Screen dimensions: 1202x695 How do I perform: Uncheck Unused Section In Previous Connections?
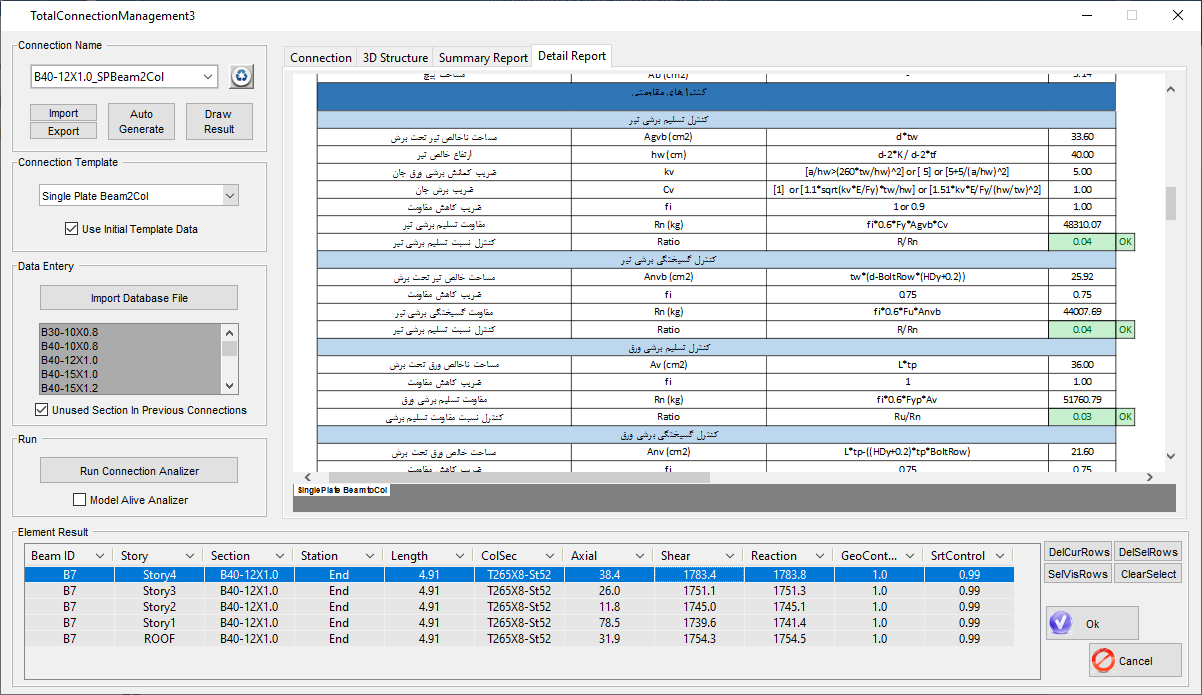(x=42, y=410)
